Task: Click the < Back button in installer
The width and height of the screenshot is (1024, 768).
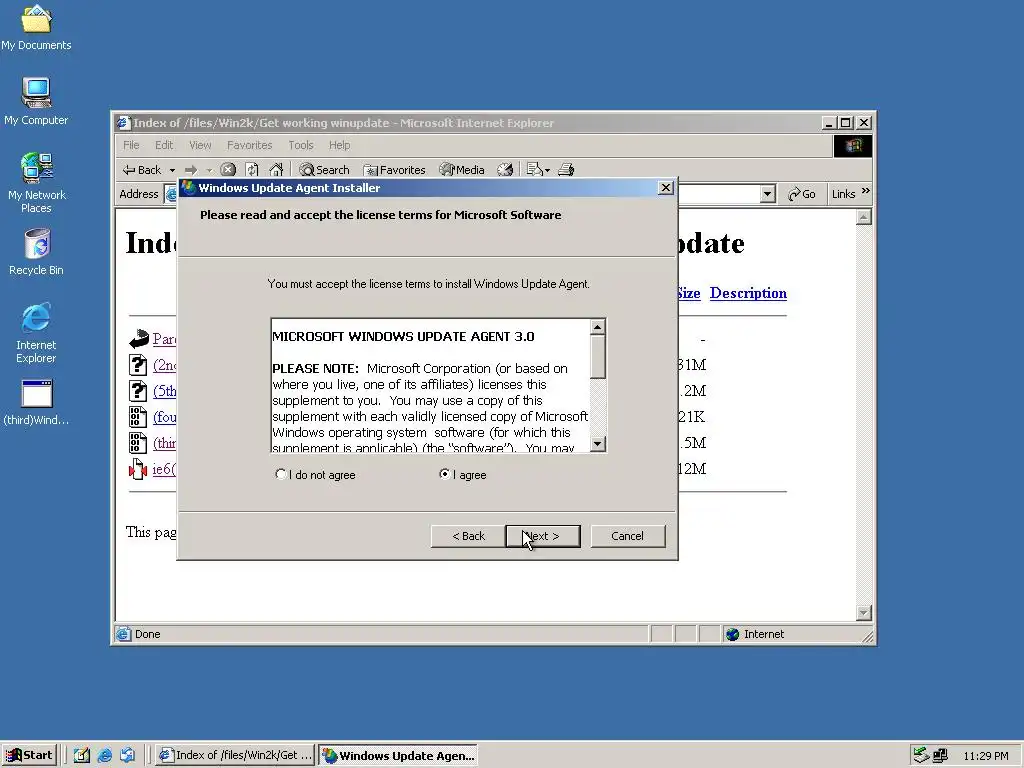Action: 468,536
